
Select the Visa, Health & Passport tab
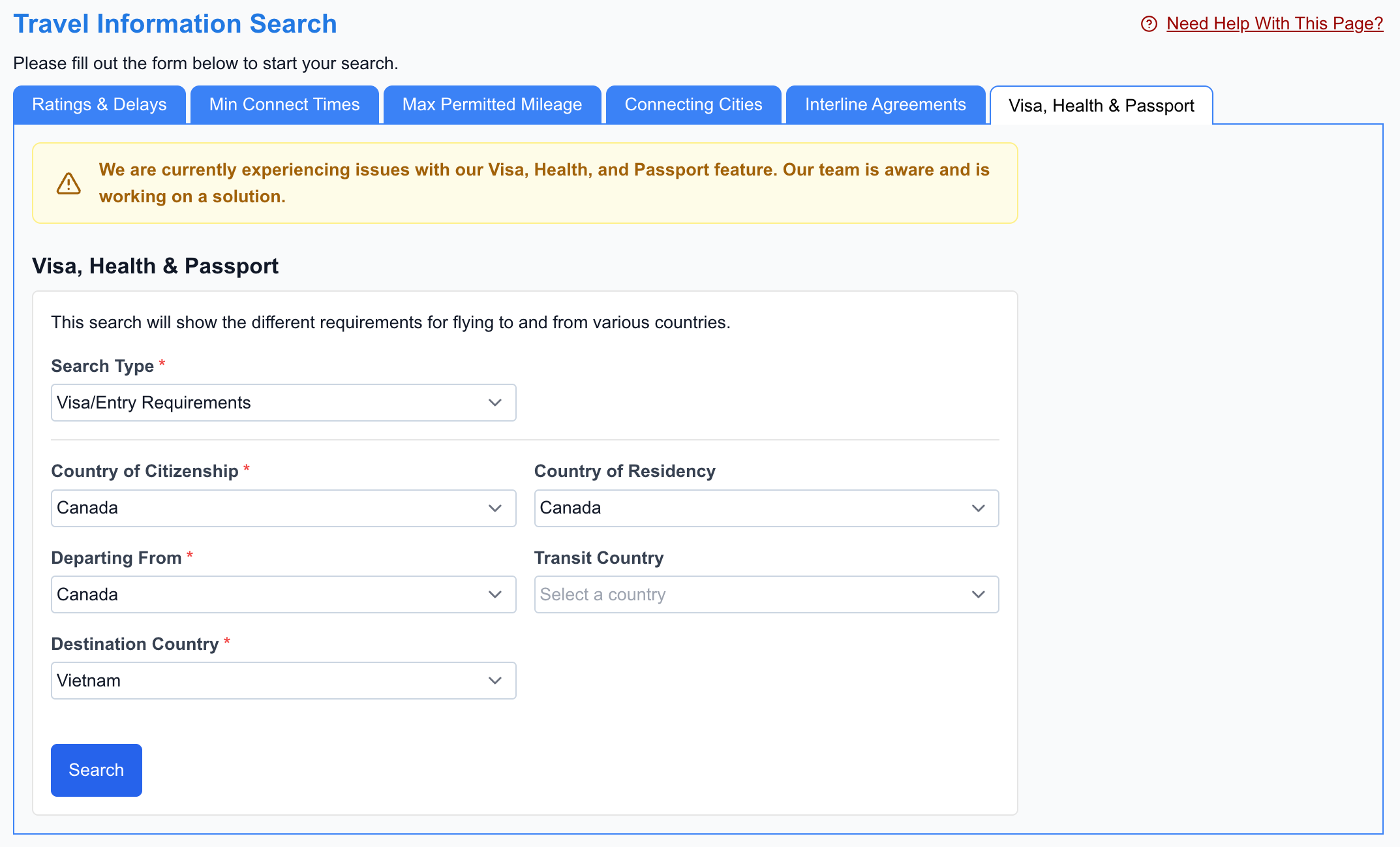point(1101,105)
